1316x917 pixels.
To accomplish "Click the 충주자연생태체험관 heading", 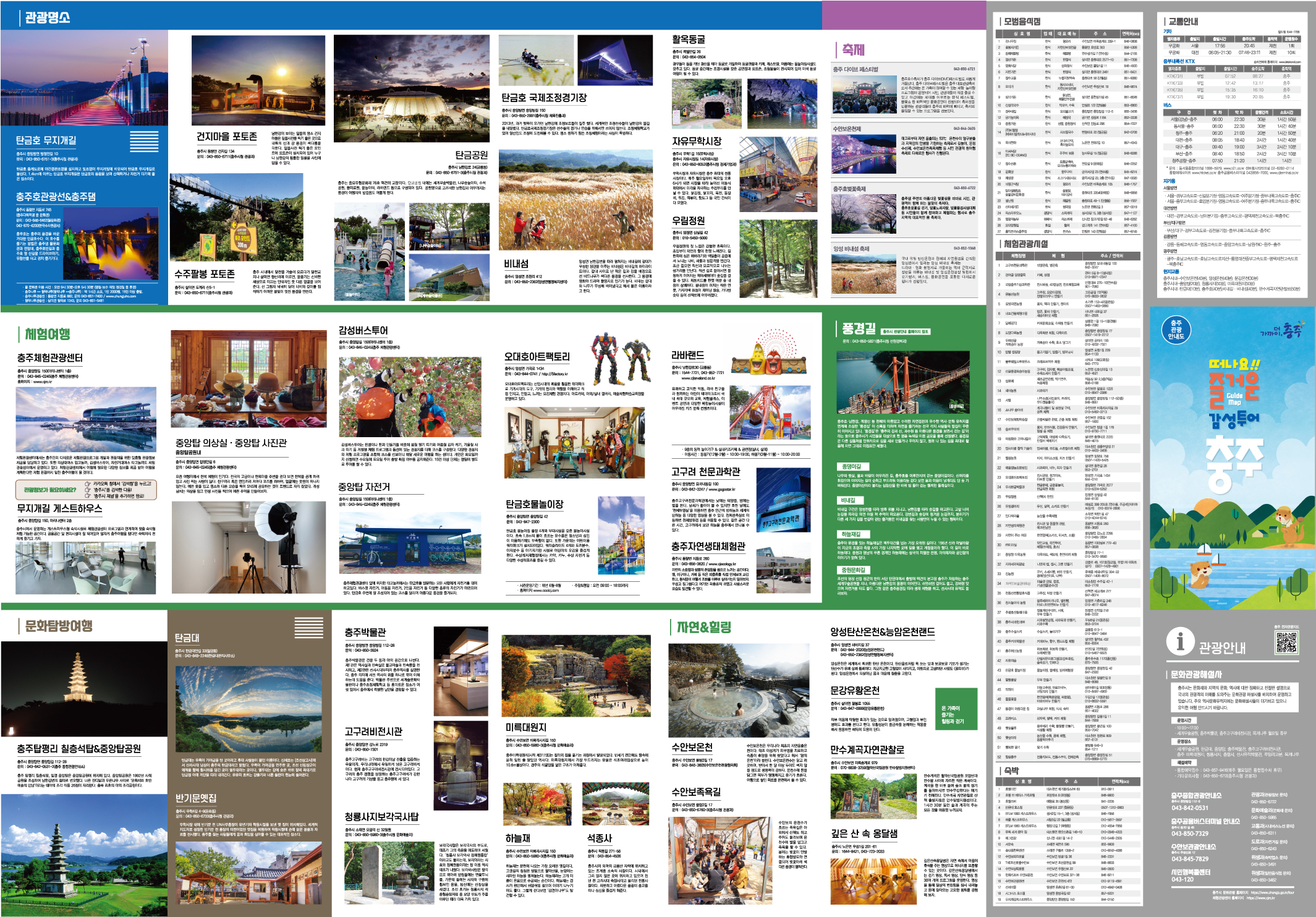I will (708, 547).
